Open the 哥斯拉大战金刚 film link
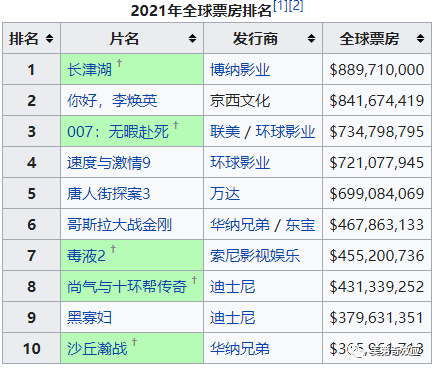Screen dimensions: 434x370 pyautogui.click(x=119, y=225)
